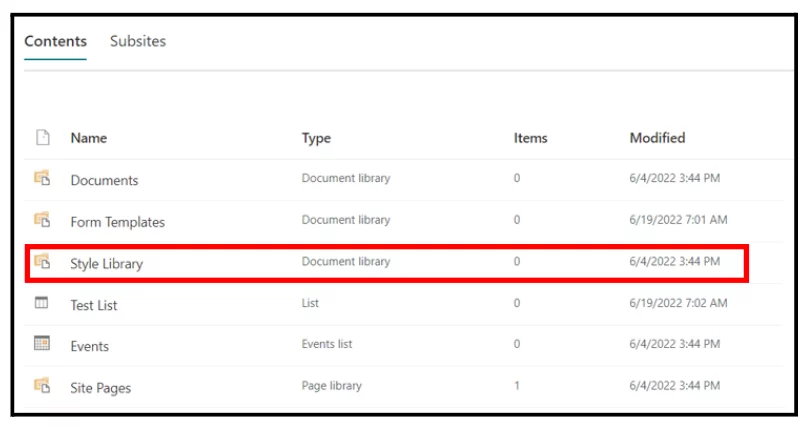Click the Site Pages library icon

pyautogui.click(x=42, y=386)
